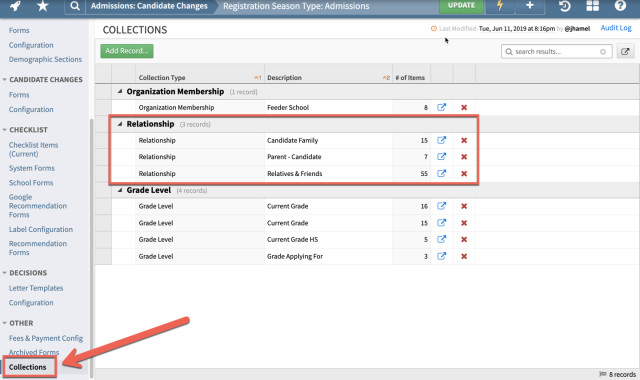Collapse the Grade Level group
Image resolution: width=640 pixels, height=380 pixels.
click(120, 190)
